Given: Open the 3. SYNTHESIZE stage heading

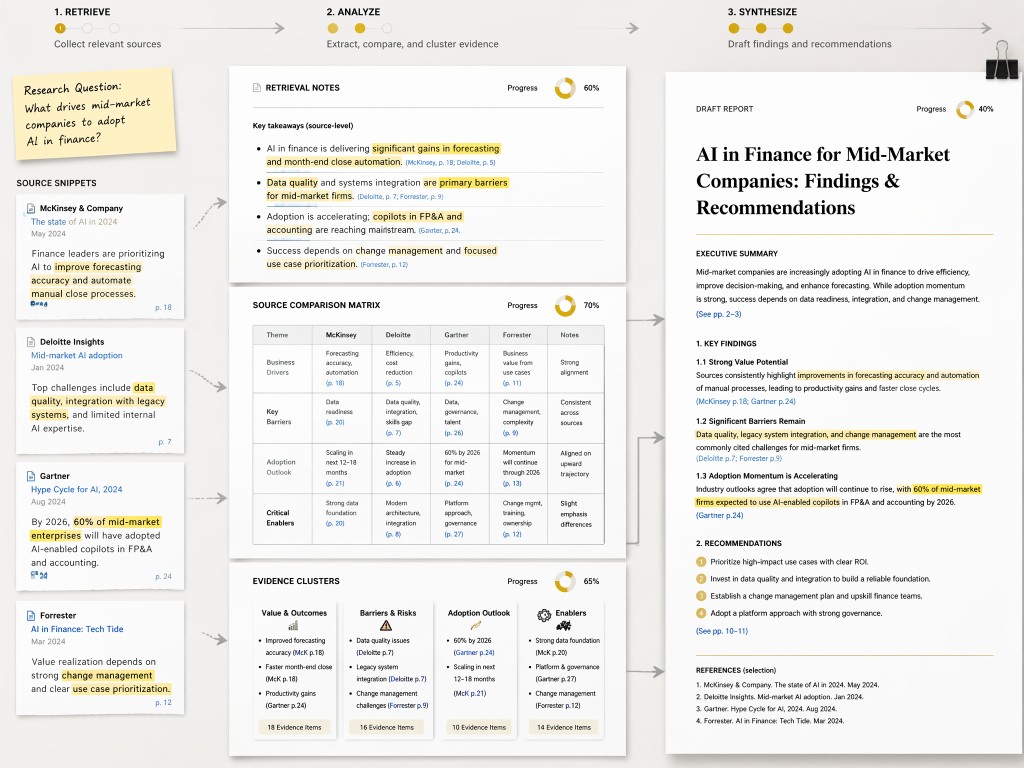Looking at the screenshot, I should click(762, 12).
